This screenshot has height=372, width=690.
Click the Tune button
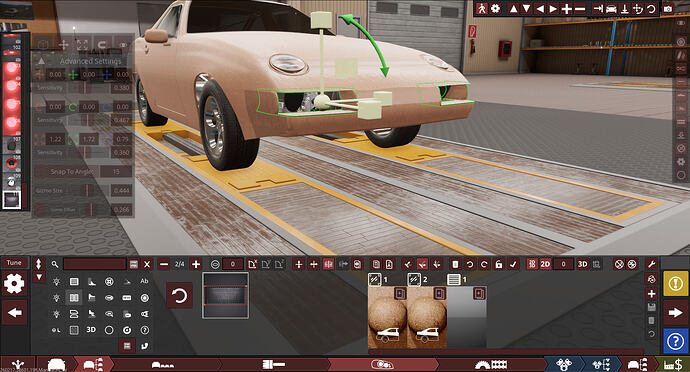pyautogui.click(x=14, y=263)
